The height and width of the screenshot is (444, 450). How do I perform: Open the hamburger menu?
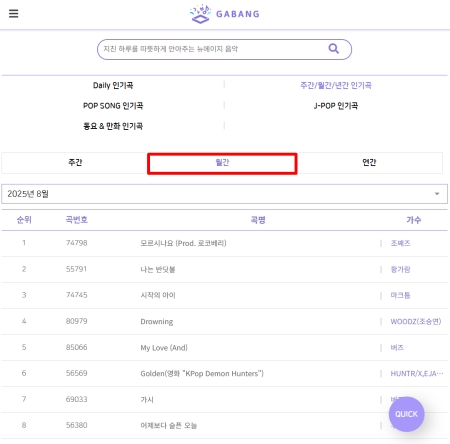(x=13, y=14)
